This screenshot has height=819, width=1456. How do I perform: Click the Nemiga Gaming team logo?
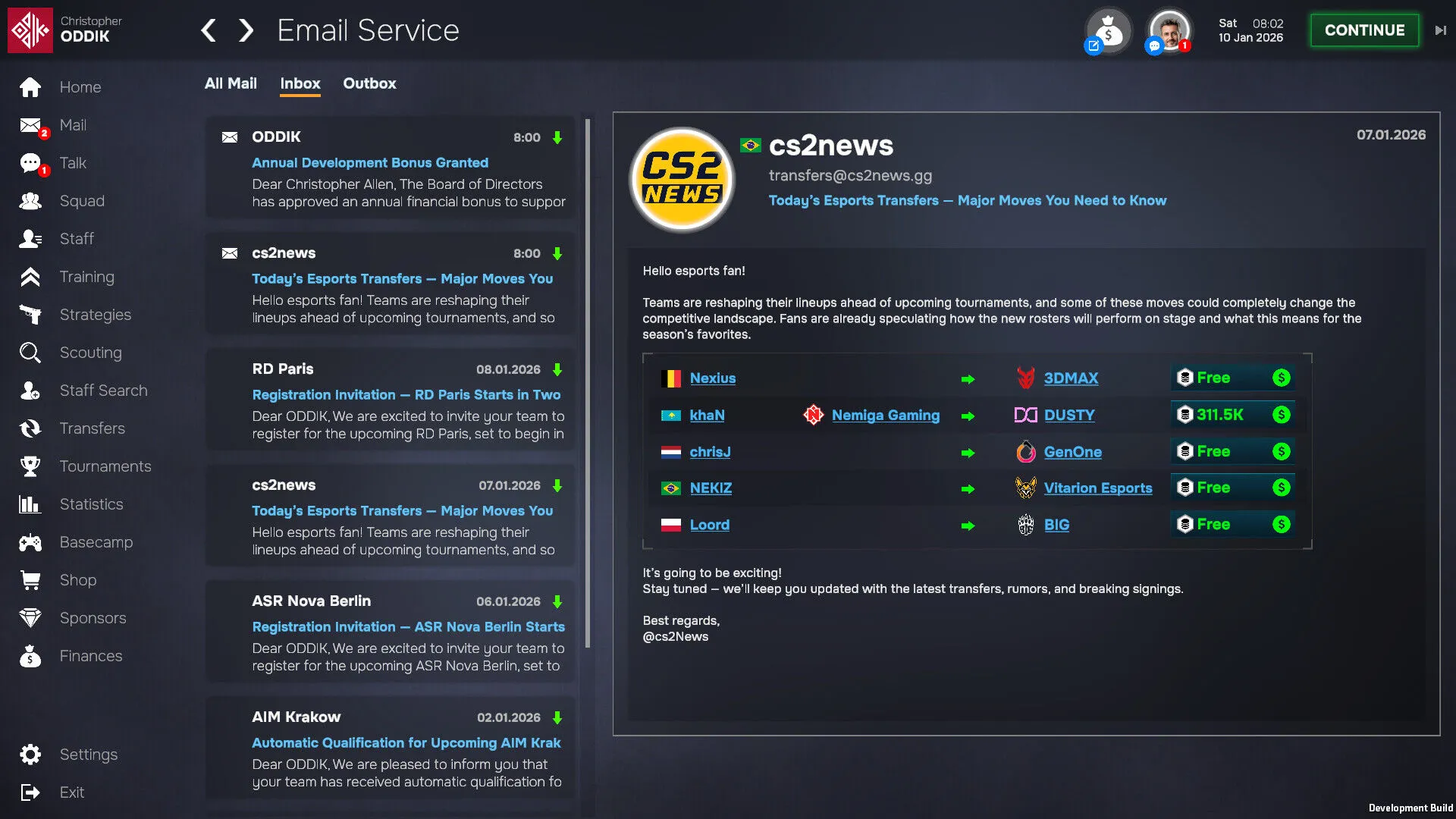pos(814,415)
